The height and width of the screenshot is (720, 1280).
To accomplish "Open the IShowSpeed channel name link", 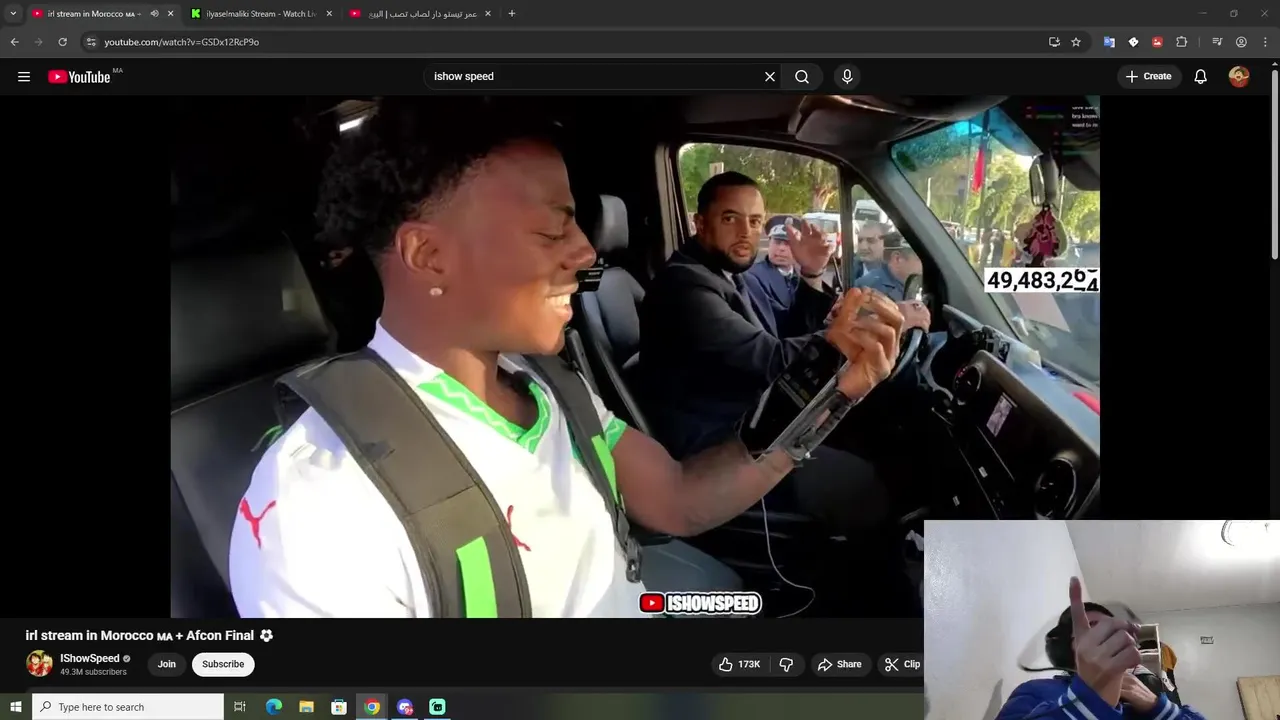I will pyautogui.click(x=90, y=658).
